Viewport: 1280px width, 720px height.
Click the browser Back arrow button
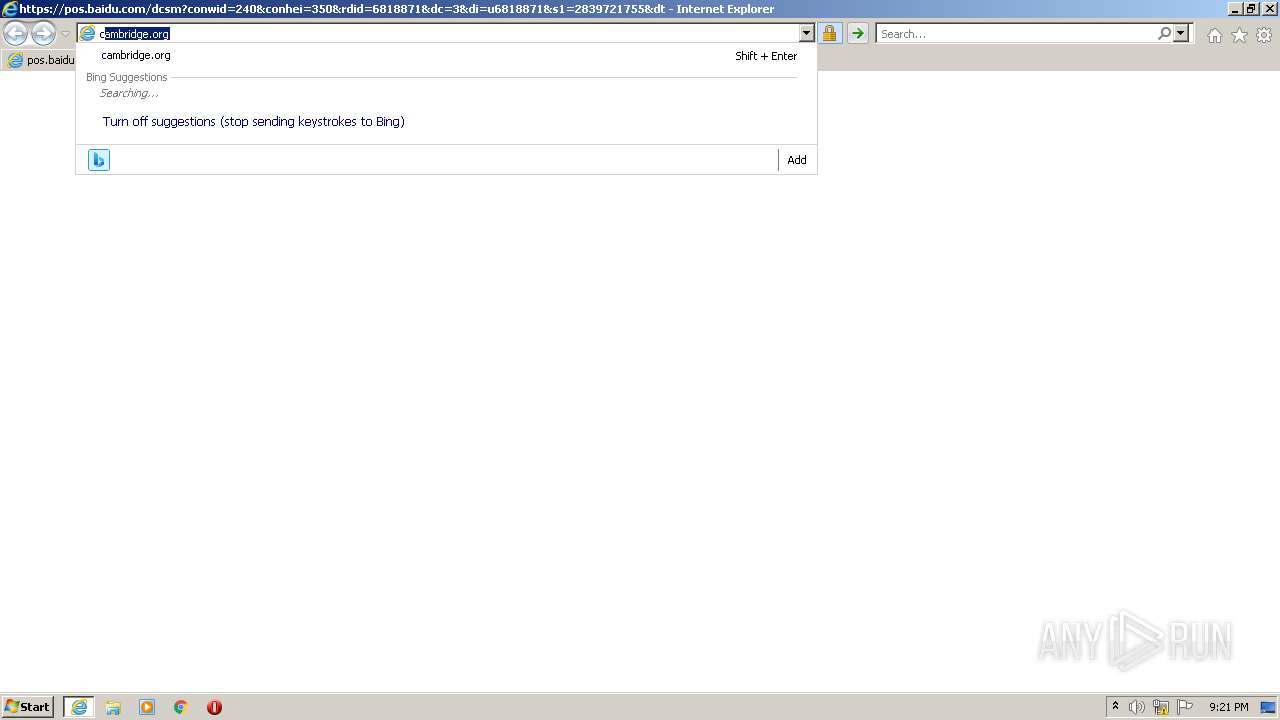tap(15, 34)
